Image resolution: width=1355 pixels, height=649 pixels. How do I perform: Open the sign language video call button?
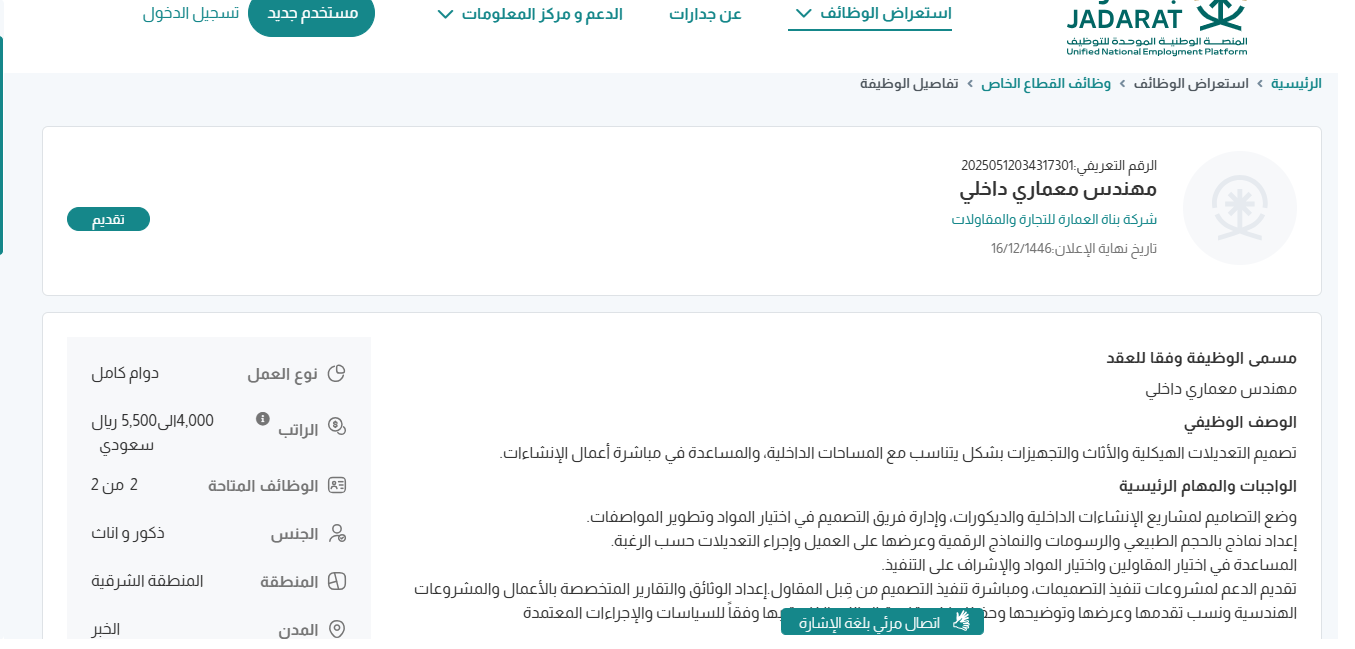tap(882, 622)
